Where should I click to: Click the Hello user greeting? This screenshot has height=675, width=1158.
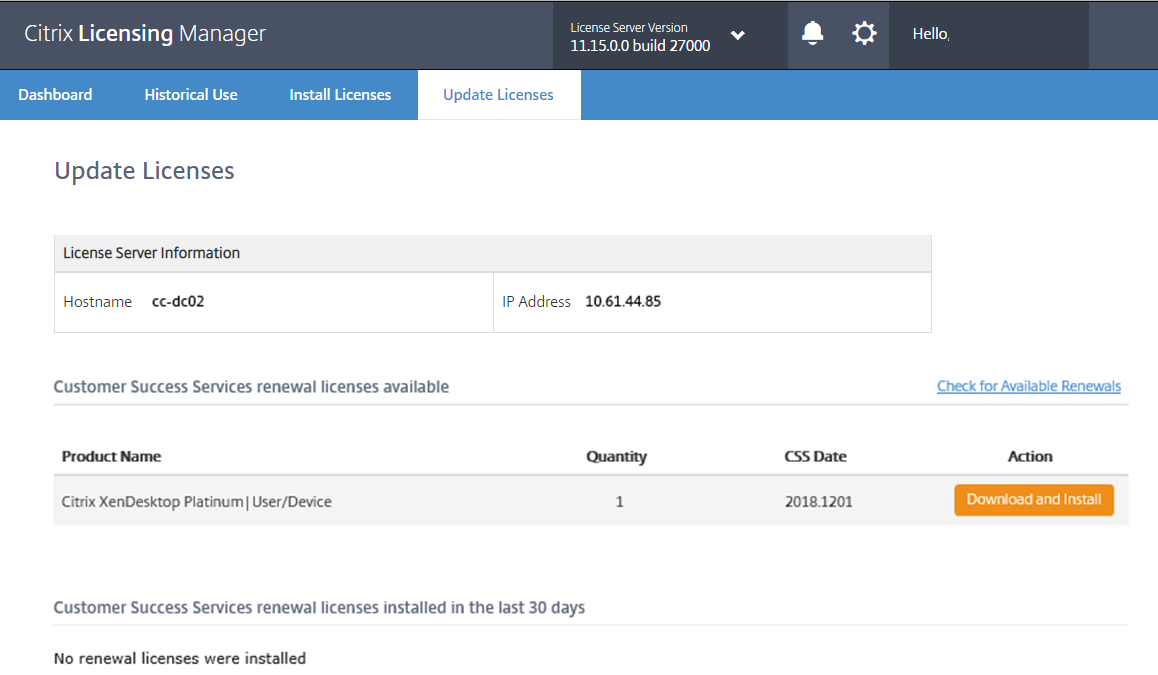click(x=930, y=34)
